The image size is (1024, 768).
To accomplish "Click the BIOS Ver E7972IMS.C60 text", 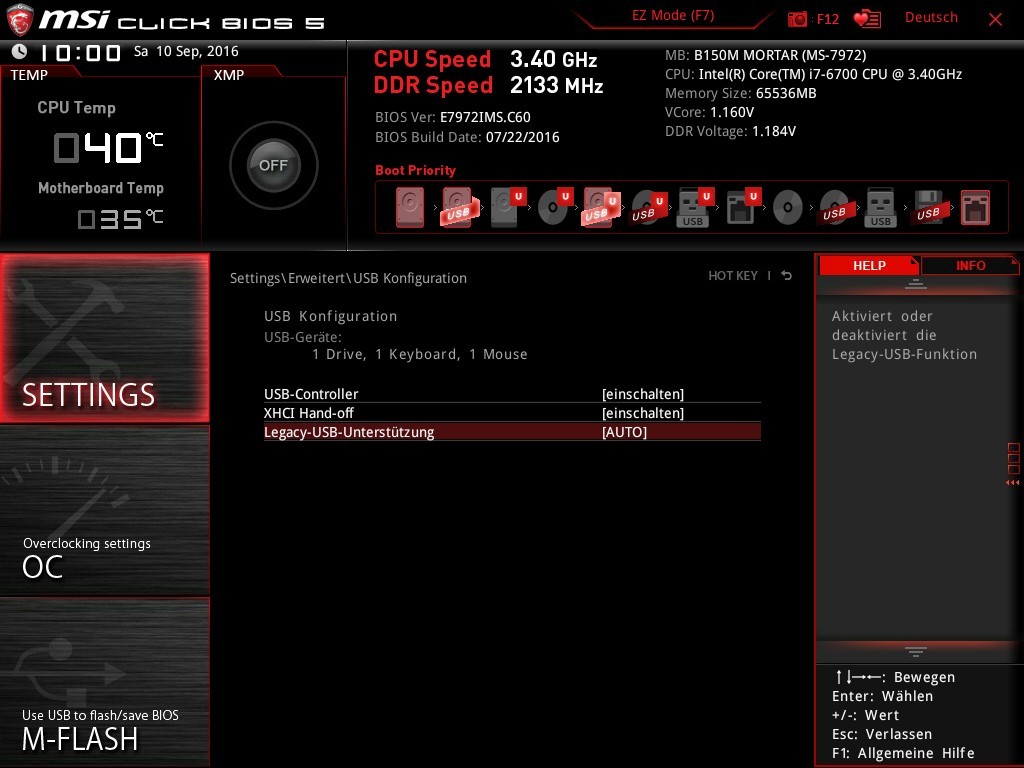I will pos(453,117).
